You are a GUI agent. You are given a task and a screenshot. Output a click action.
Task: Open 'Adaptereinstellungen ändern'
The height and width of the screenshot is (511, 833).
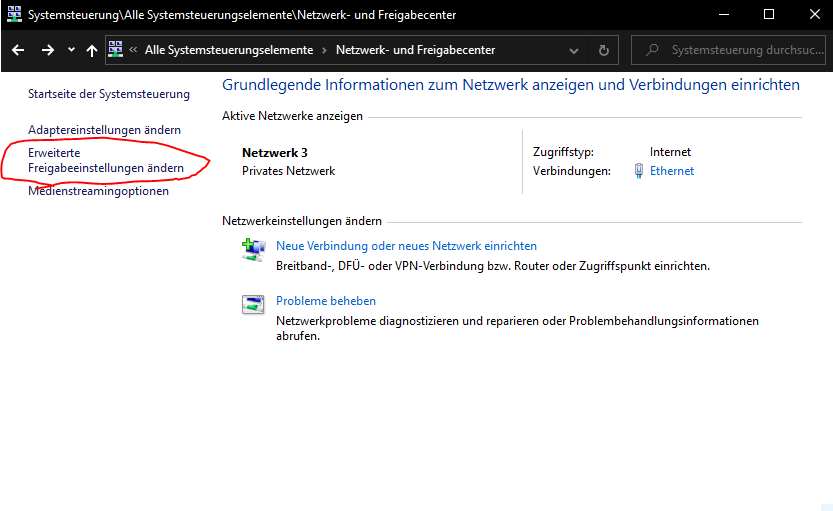click(x=104, y=130)
